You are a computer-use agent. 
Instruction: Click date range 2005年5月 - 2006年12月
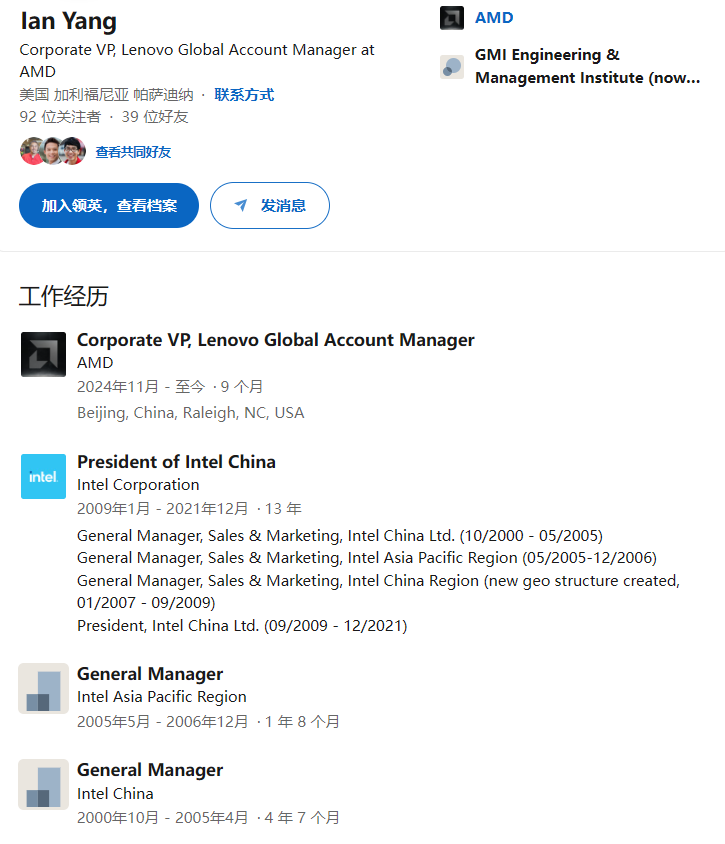point(163,721)
